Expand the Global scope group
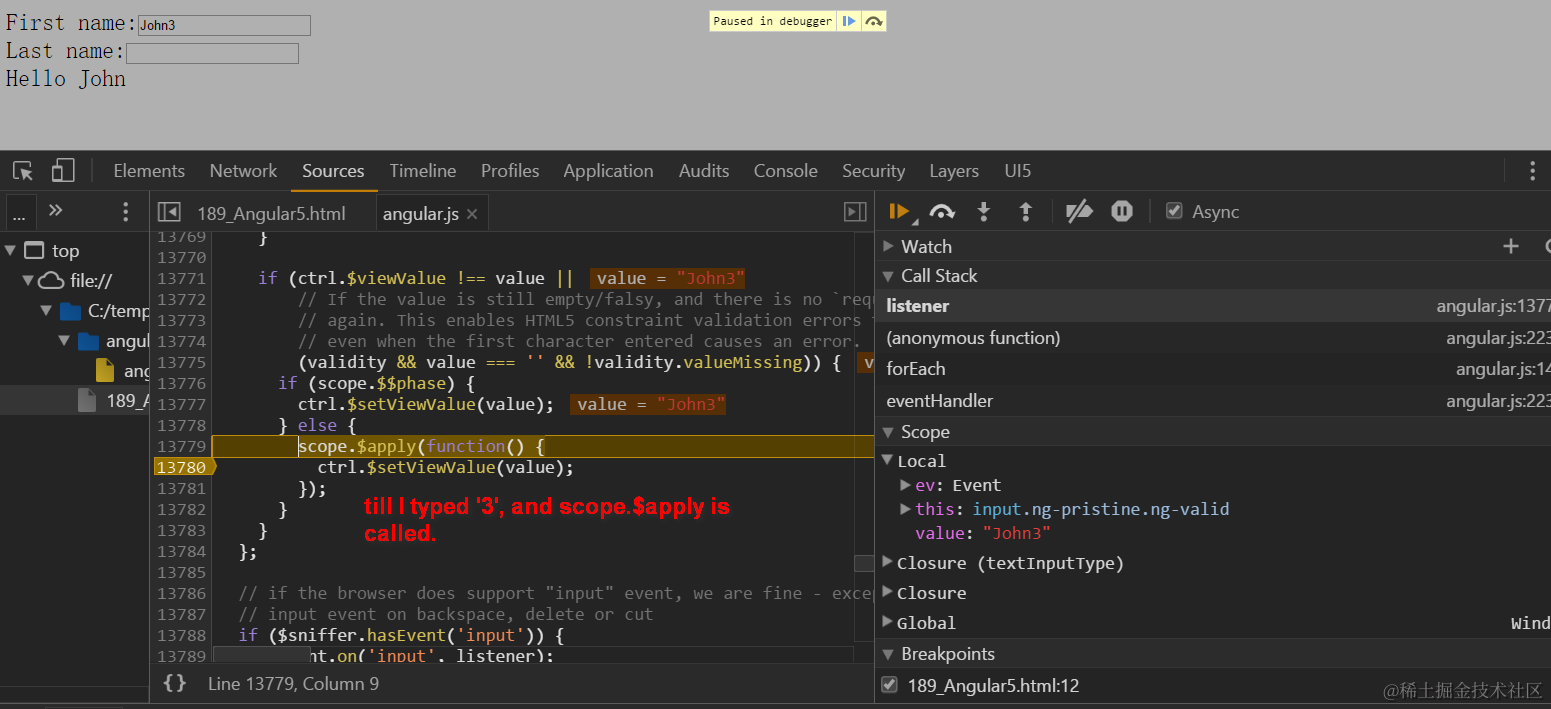Viewport: 1551px width, 709px height. pyautogui.click(x=887, y=622)
